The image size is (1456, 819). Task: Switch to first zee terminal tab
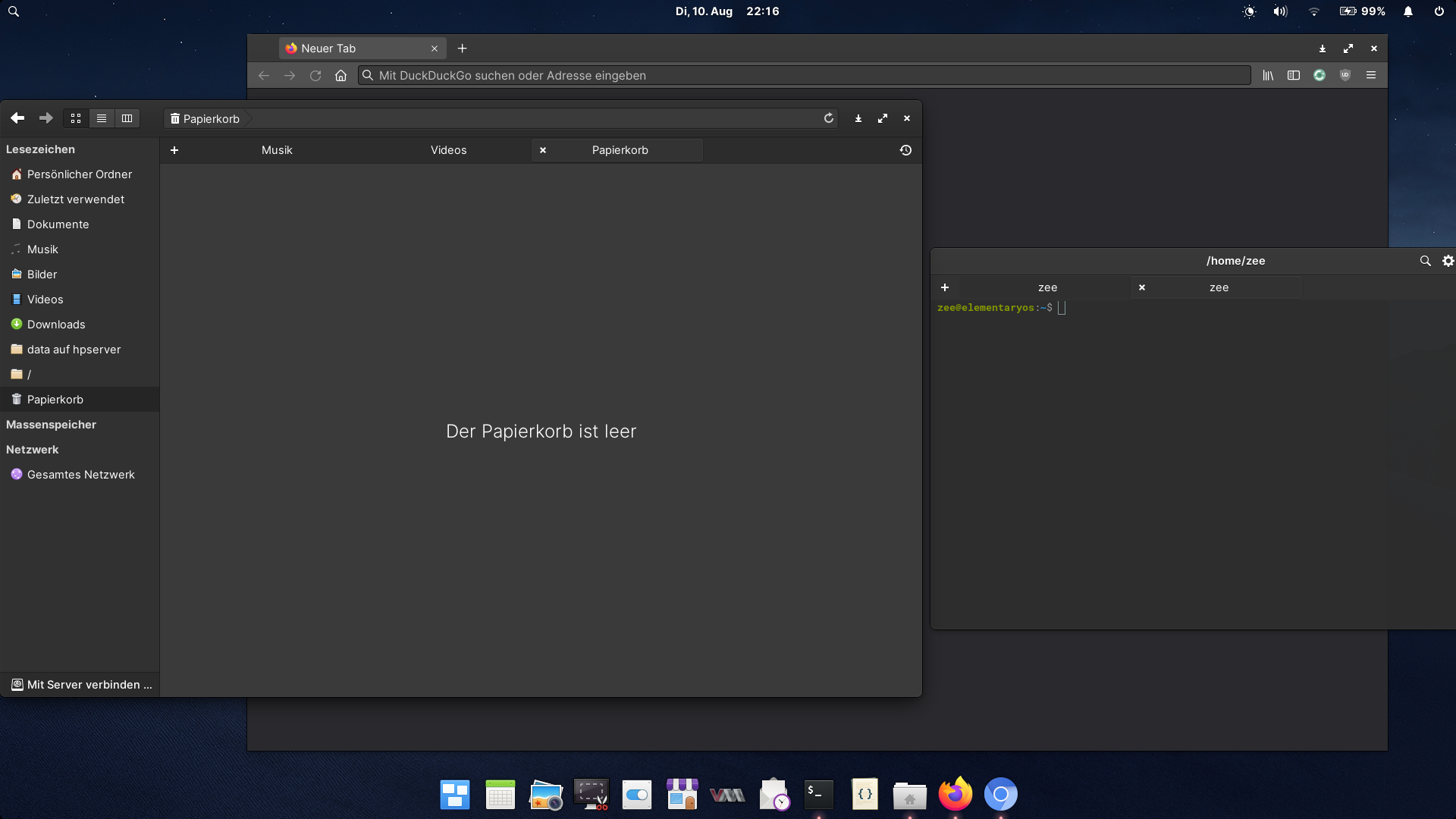(1047, 287)
